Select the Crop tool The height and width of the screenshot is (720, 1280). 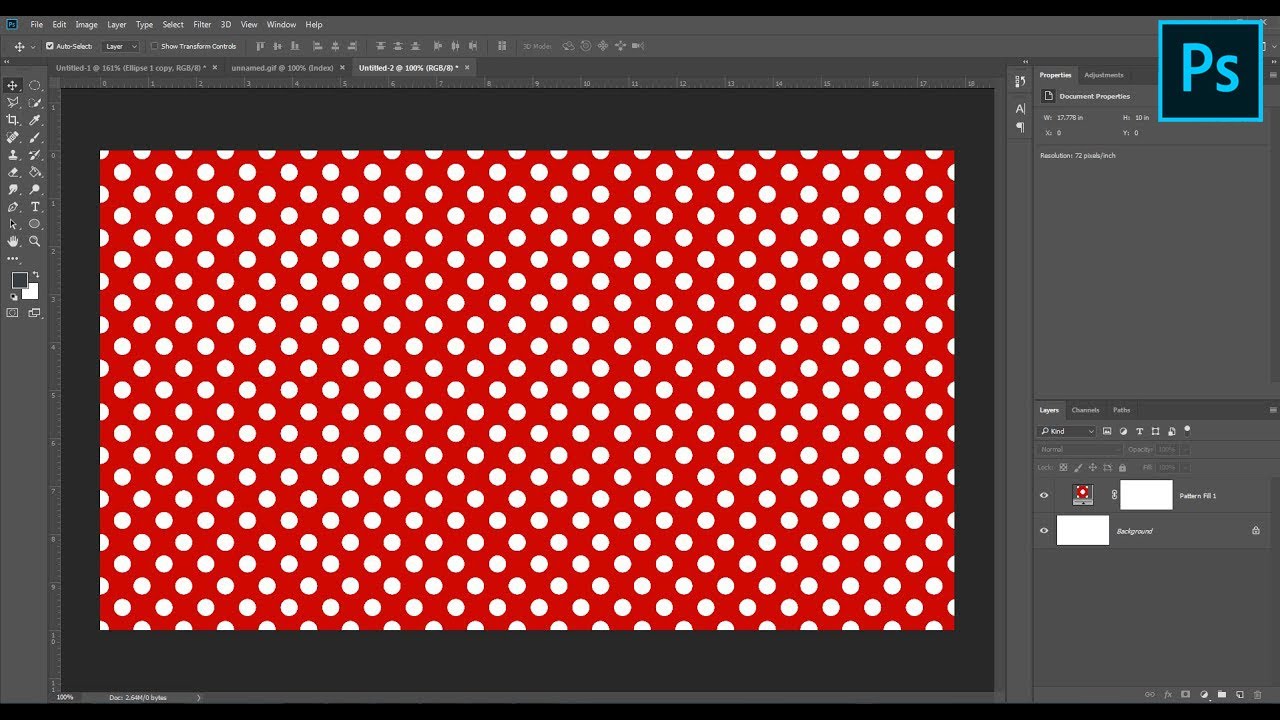click(13, 120)
